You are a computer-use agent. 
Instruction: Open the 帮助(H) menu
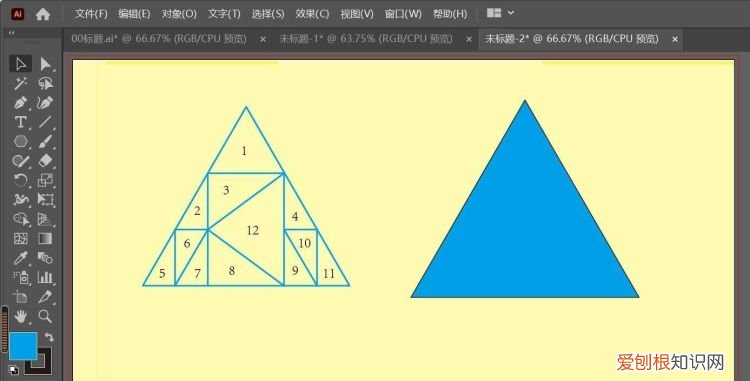tap(450, 14)
